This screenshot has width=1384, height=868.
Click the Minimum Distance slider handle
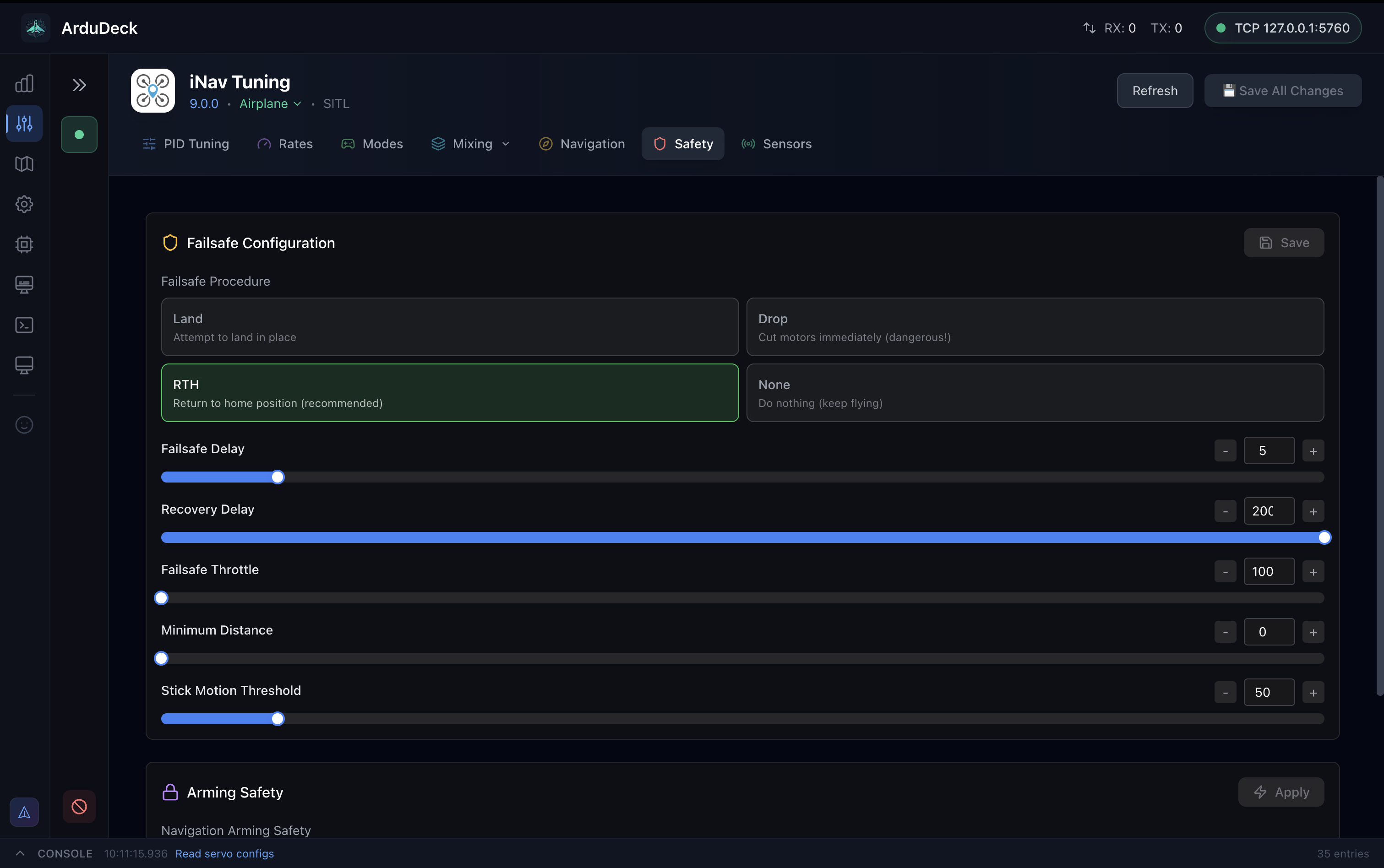161,658
